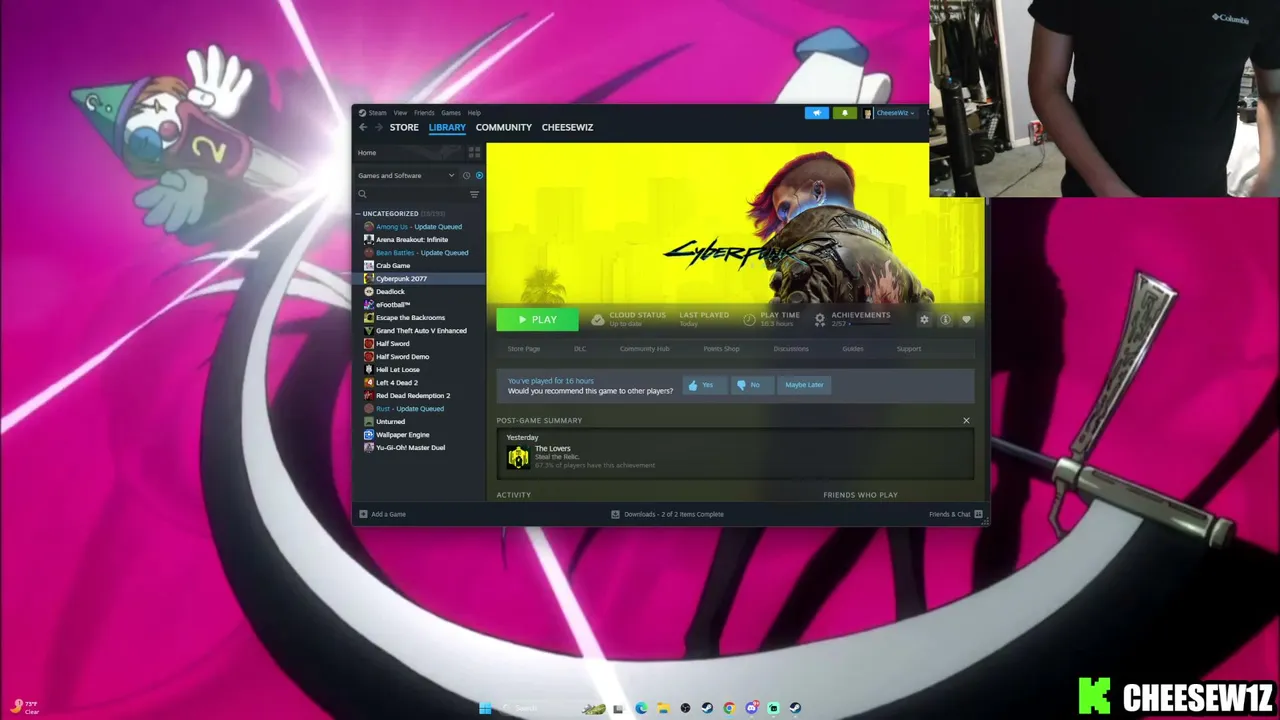Open the Discussions link
Screen dimensions: 1280x720
point(791,349)
